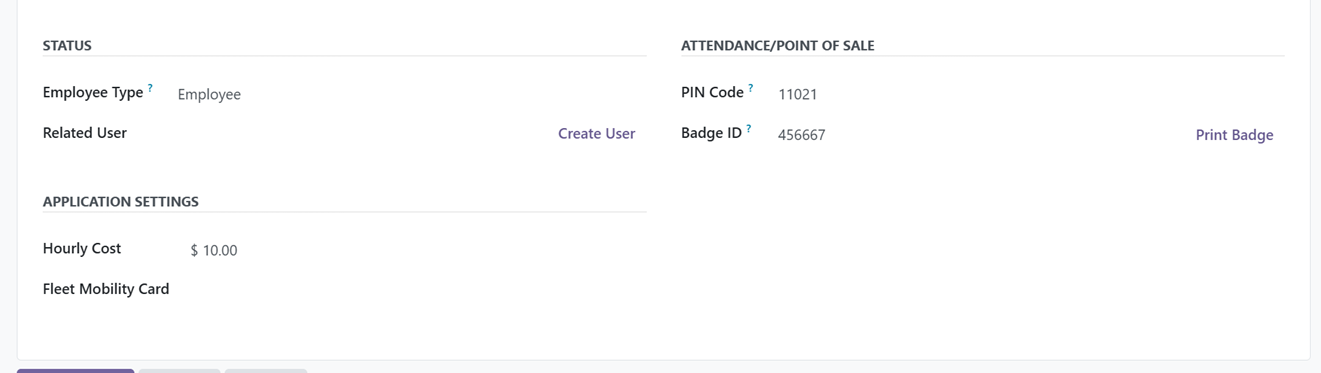Click the PIN Code help question mark

click(751, 88)
